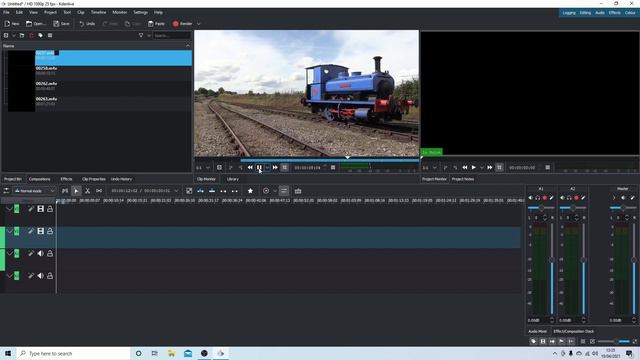
Task: Click the New project toolbar button
Action: coord(12,24)
